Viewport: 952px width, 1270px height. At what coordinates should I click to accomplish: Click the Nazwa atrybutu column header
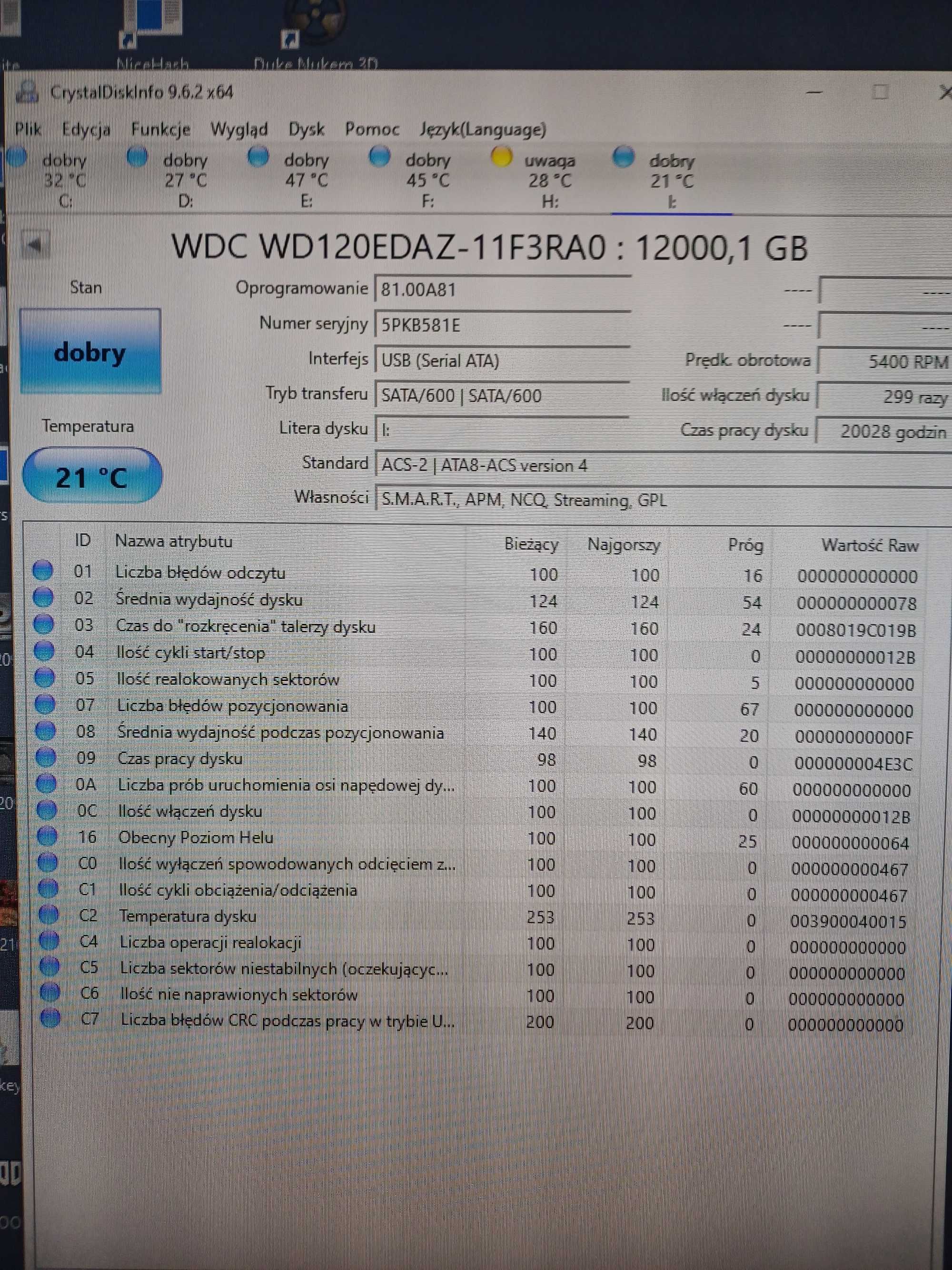pyautogui.click(x=174, y=541)
